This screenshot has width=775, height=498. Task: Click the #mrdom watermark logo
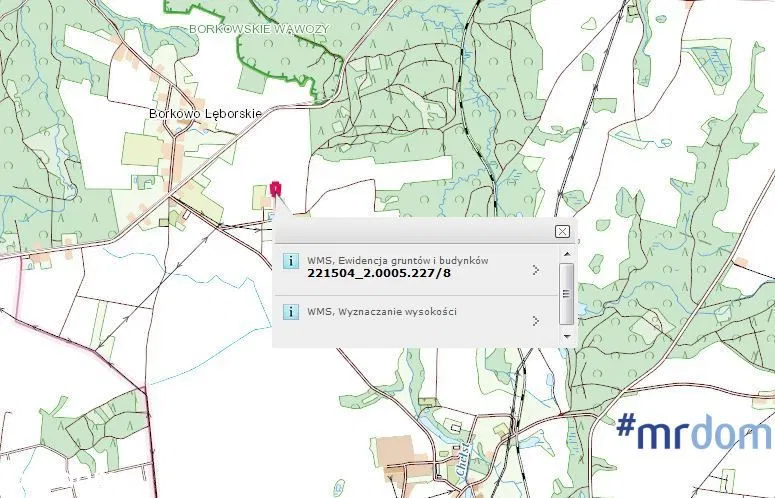[694, 432]
